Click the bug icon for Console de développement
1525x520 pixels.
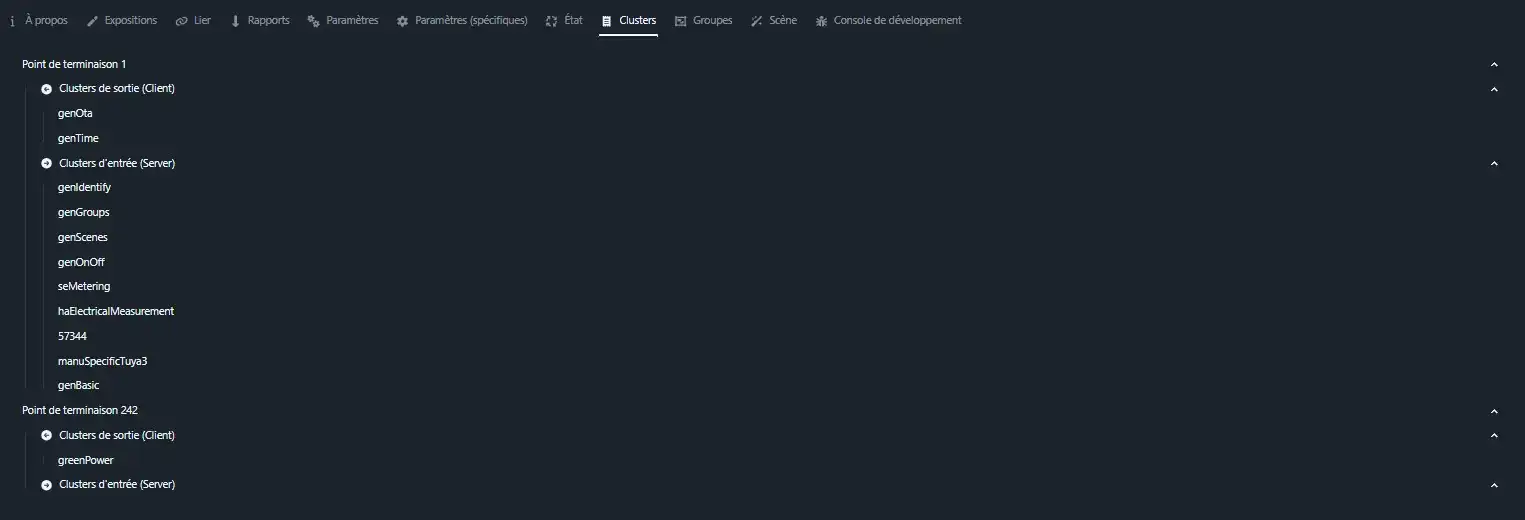point(822,21)
